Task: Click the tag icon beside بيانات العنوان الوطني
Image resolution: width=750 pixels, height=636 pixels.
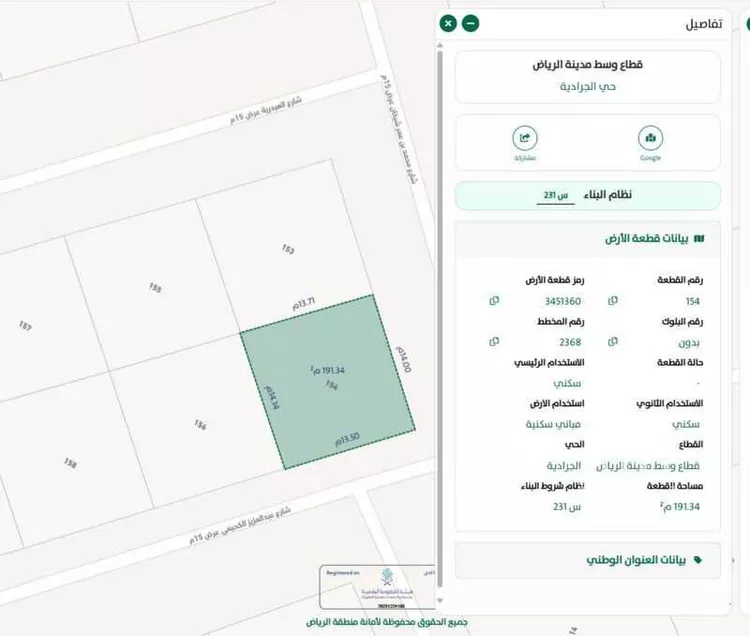Action: click(698, 560)
